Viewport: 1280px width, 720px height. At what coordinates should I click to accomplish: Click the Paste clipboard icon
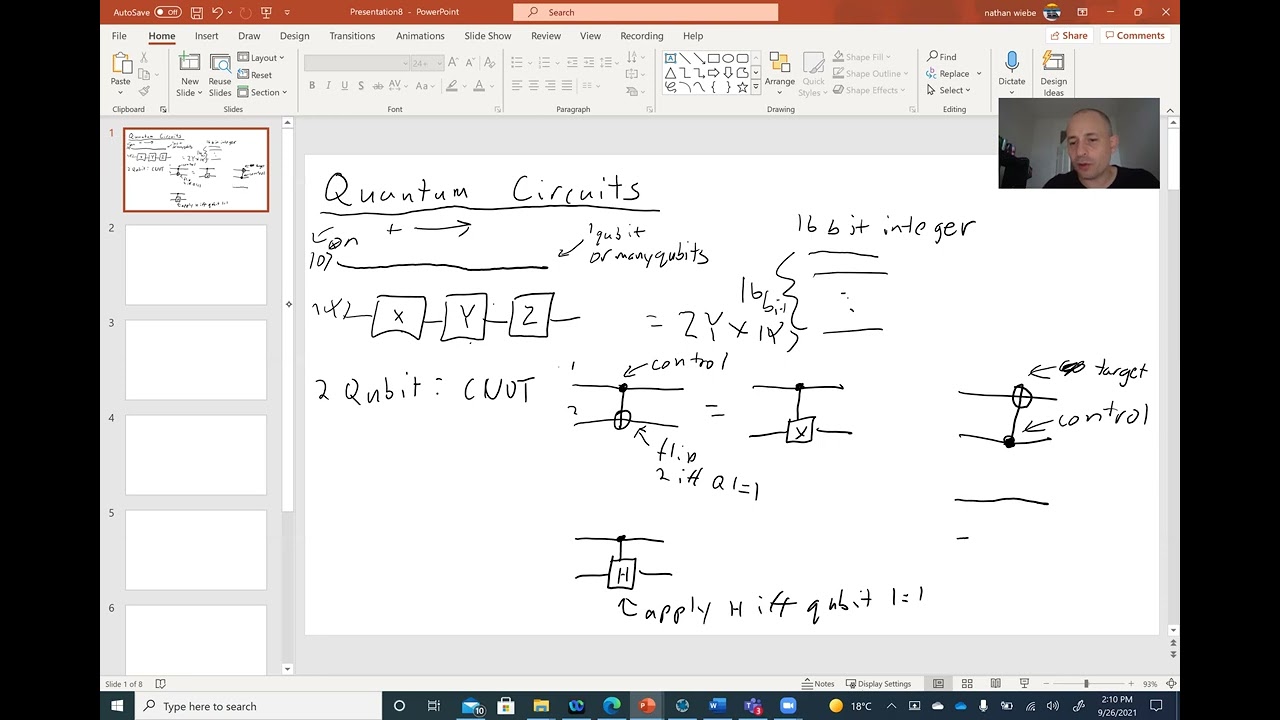pos(121,64)
